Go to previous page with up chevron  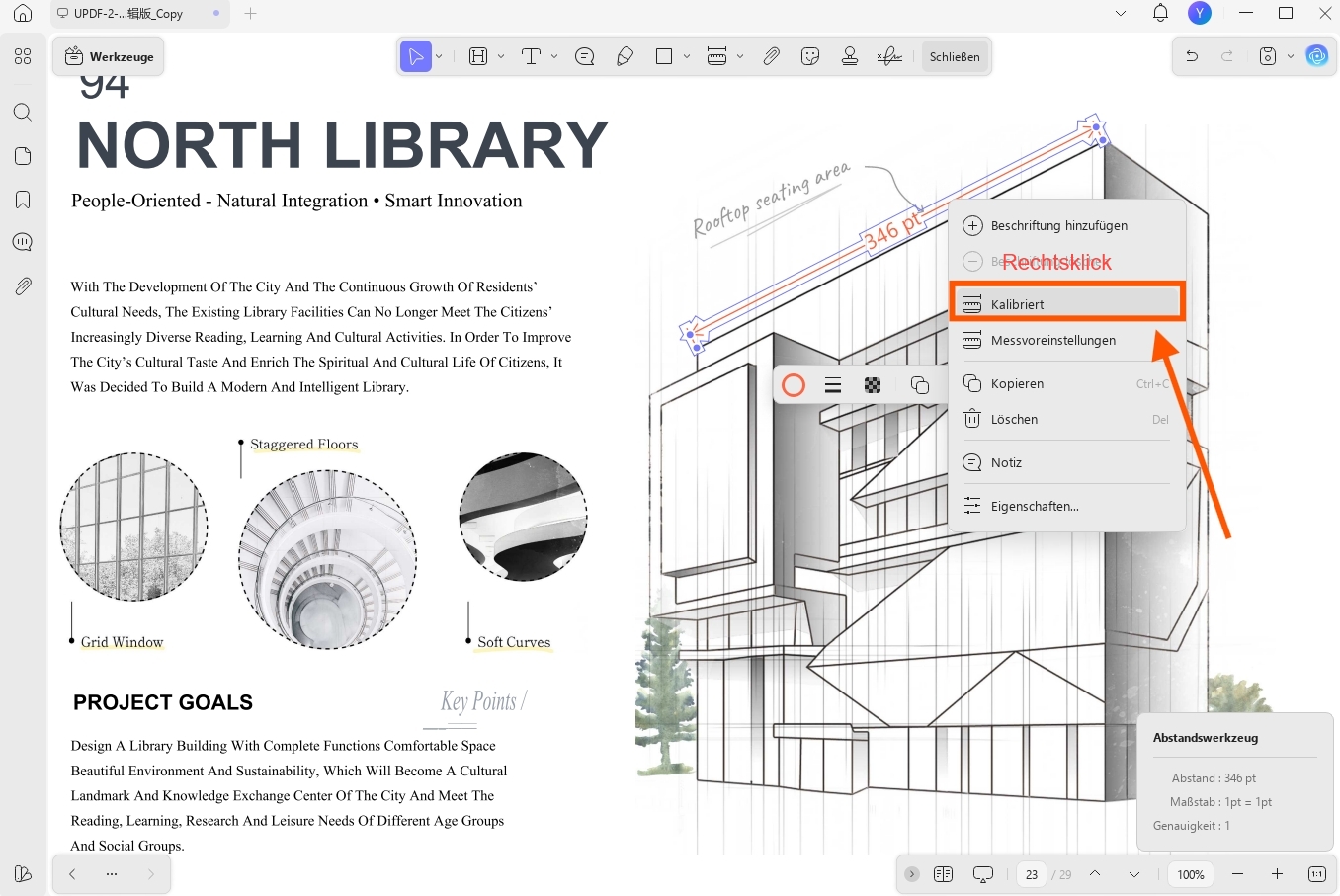pyautogui.click(x=1095, y=874)
